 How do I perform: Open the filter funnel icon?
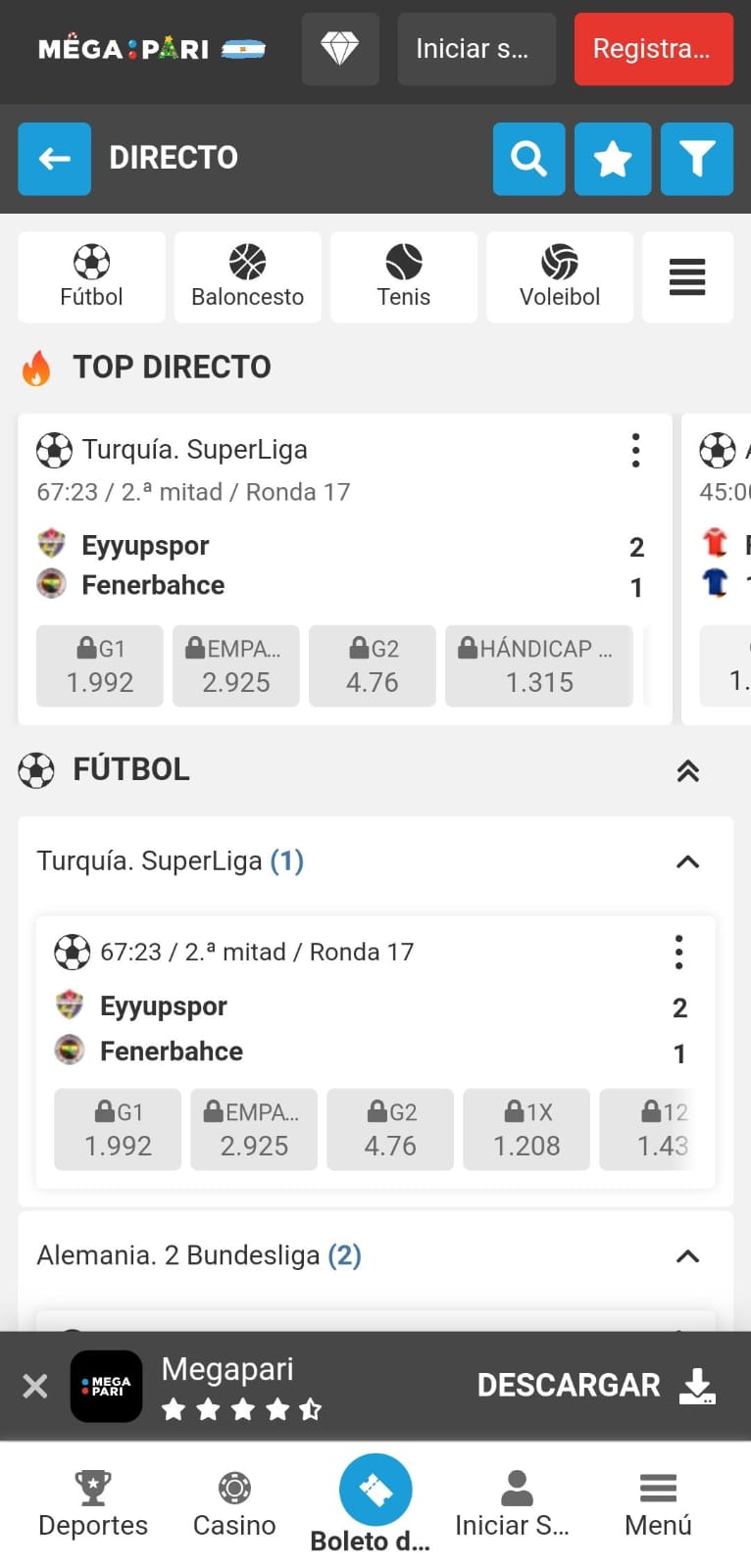point(697,159)
